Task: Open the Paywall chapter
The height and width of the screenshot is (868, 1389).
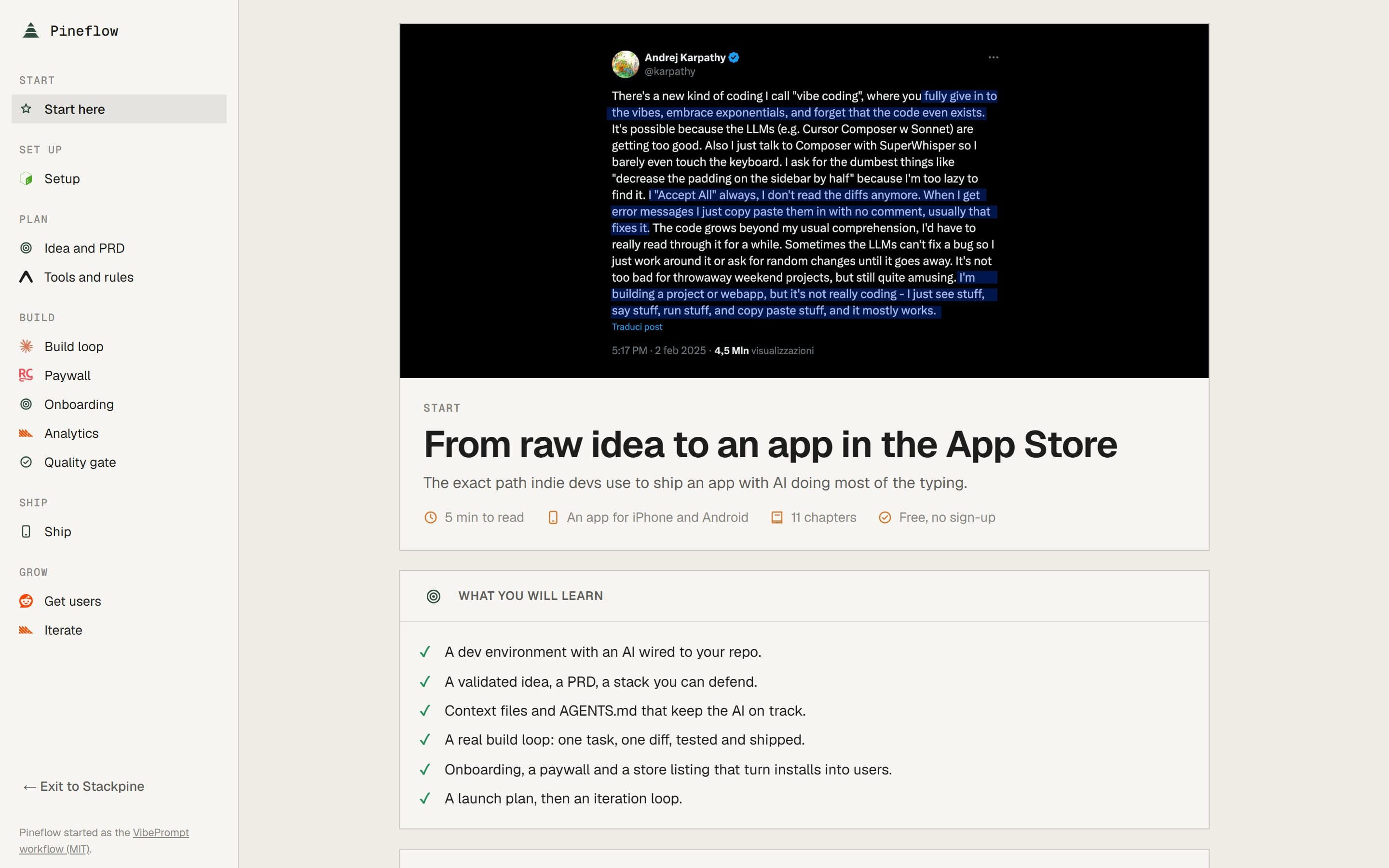Action: click(x=119, y=376)
